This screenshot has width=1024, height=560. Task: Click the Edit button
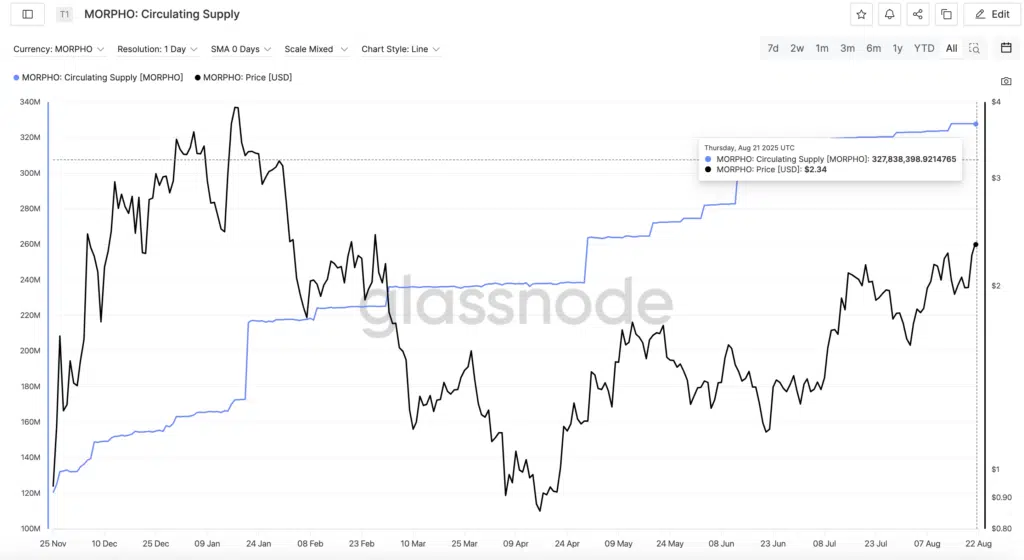pos(992,15)
